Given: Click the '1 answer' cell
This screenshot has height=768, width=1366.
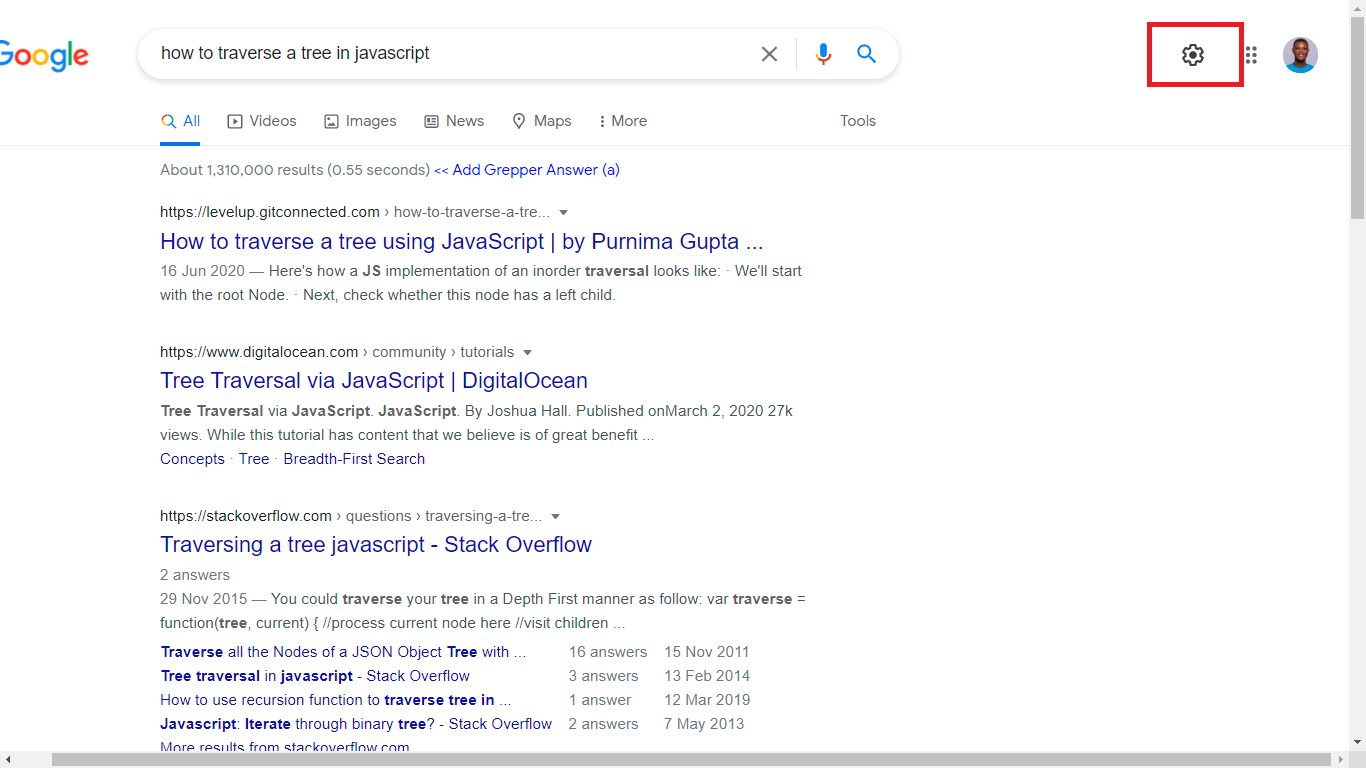Looking at the screenshot, I should point(600,700).
